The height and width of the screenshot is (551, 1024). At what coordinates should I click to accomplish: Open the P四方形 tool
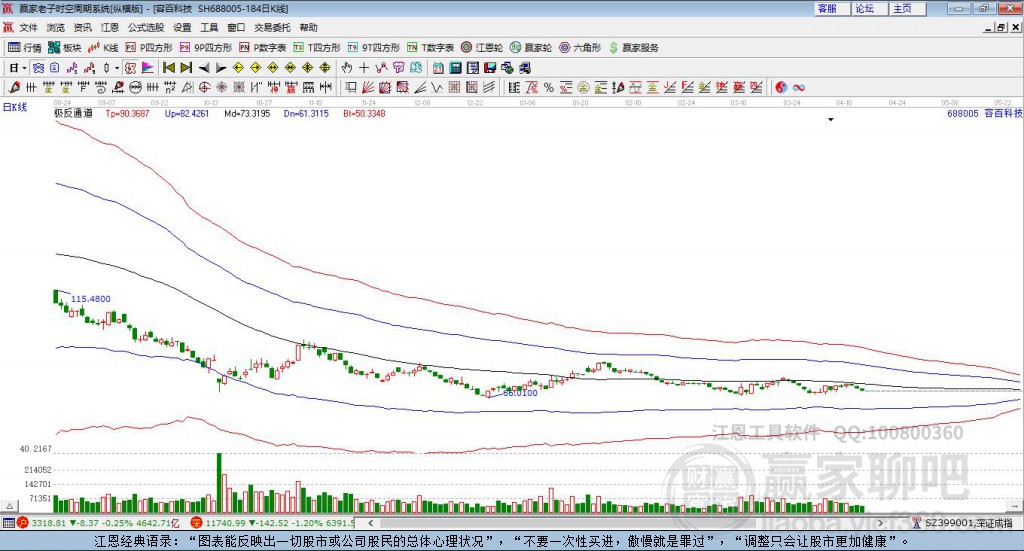149,48
